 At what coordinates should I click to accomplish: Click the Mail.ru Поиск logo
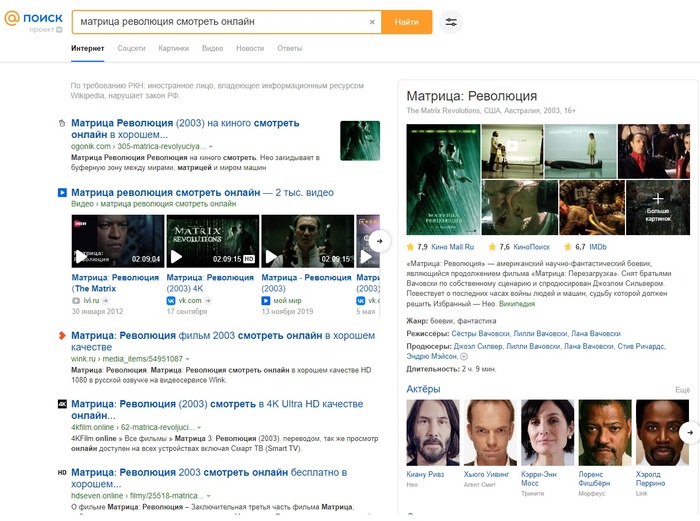click(x=33, y=18)
